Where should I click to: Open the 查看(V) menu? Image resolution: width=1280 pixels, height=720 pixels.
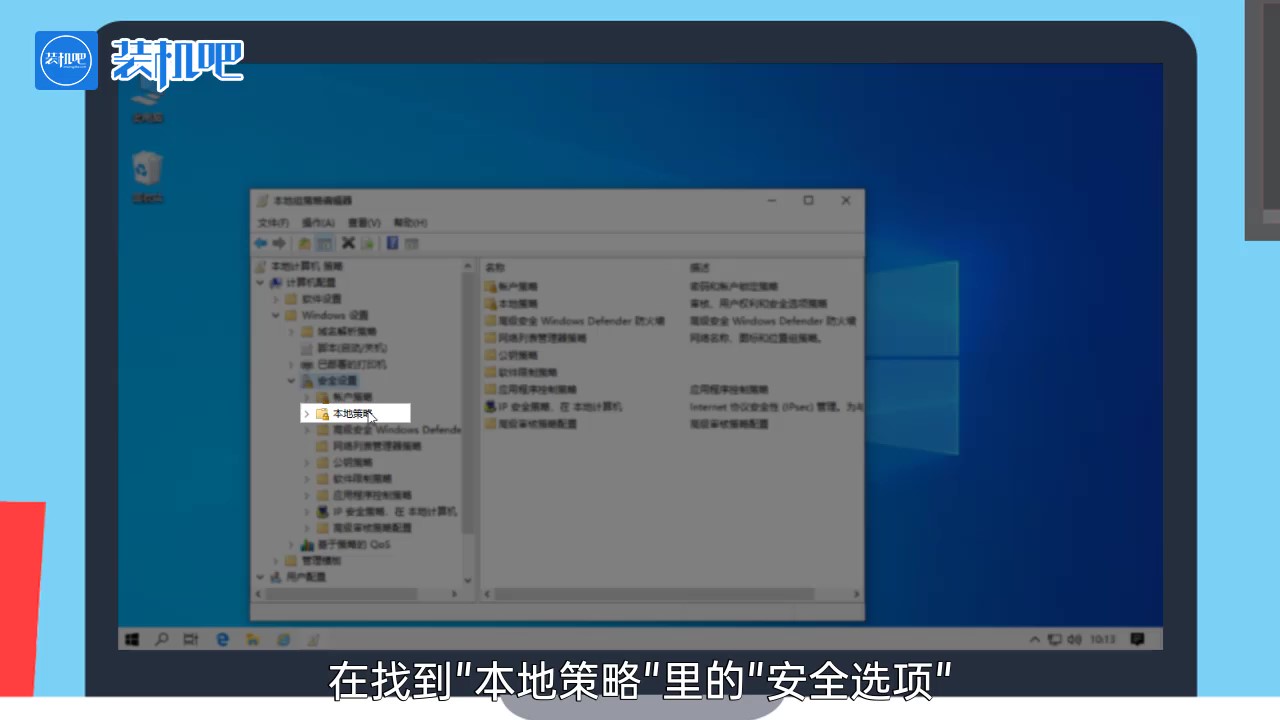363,222
